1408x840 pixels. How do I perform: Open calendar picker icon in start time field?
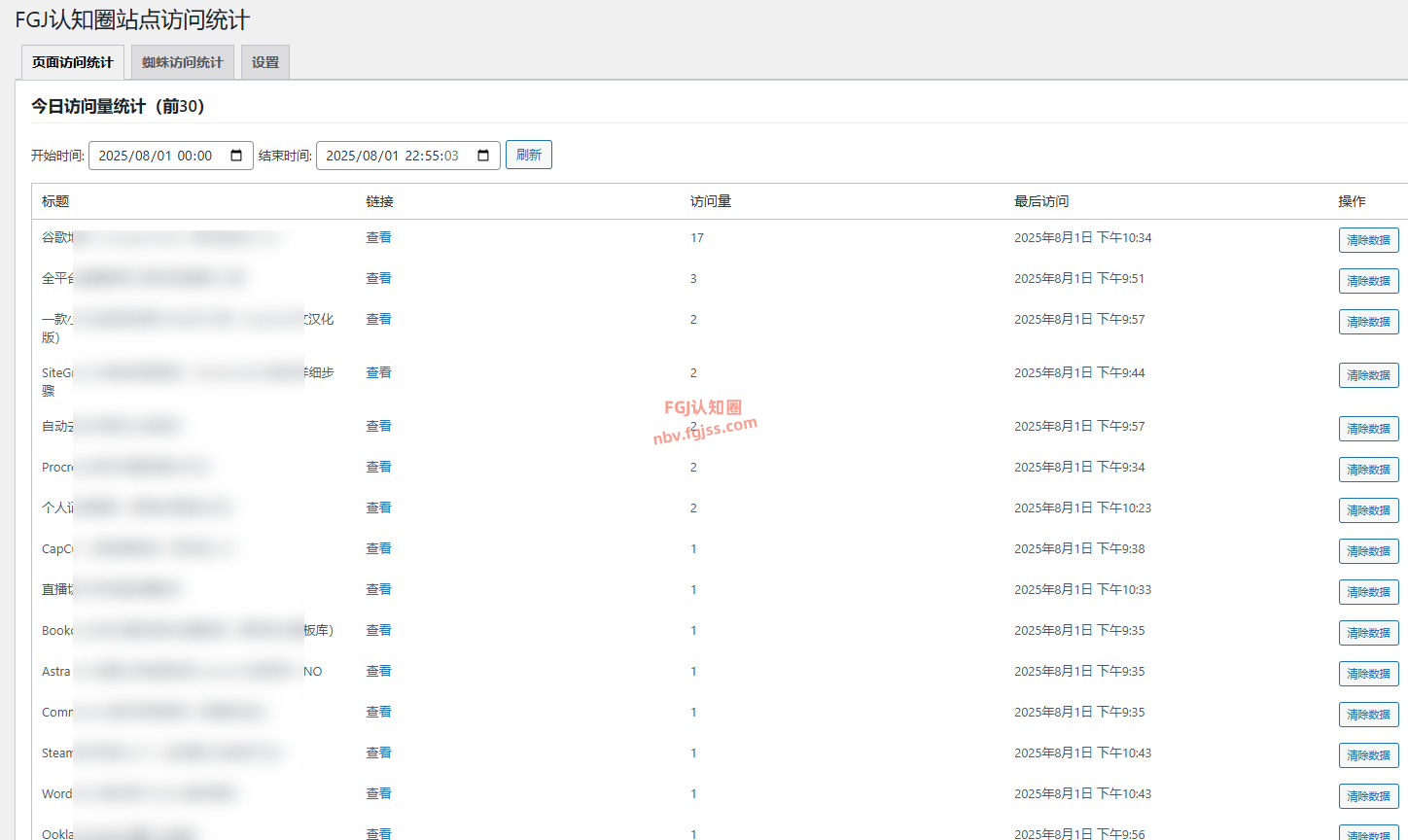click(236, 156)
